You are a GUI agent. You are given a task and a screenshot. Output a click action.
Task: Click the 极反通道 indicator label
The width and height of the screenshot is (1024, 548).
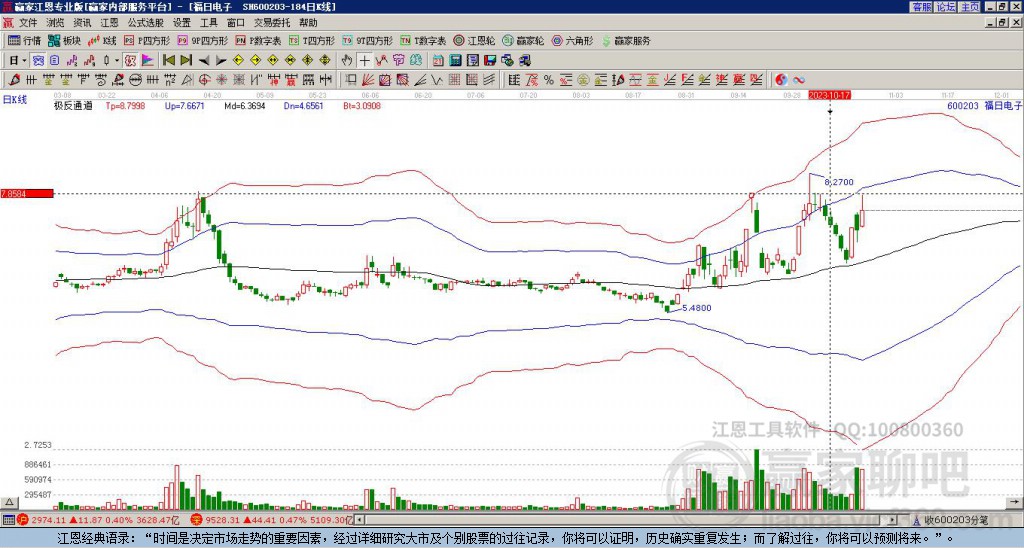pos(72,105)
